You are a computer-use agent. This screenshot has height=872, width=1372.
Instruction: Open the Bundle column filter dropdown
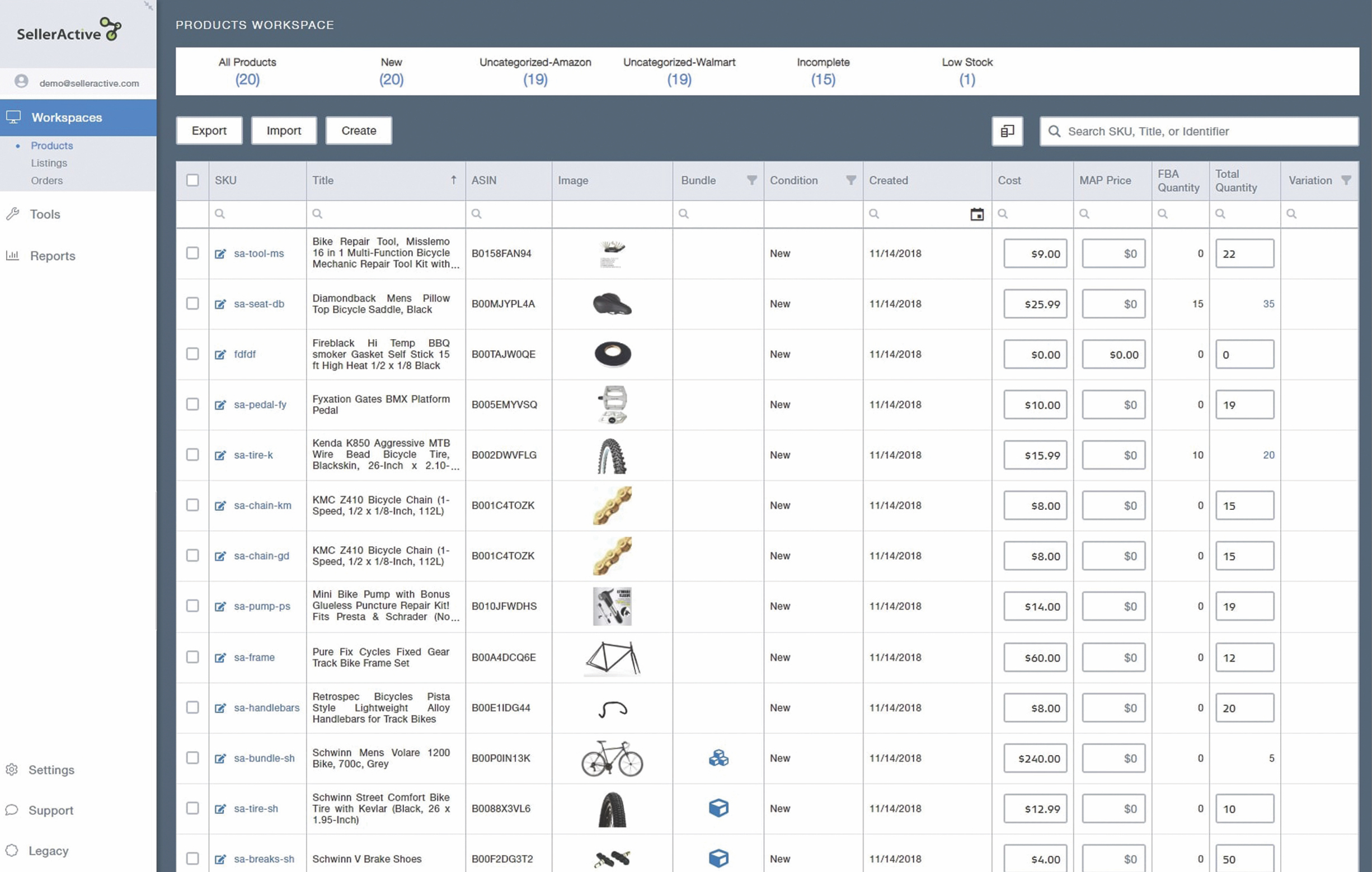[x=751, y=180]
